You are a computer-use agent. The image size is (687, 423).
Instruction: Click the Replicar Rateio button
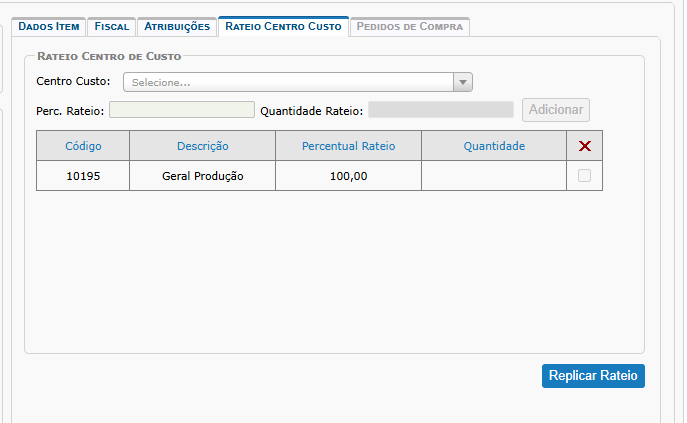[x=594, y=376]
